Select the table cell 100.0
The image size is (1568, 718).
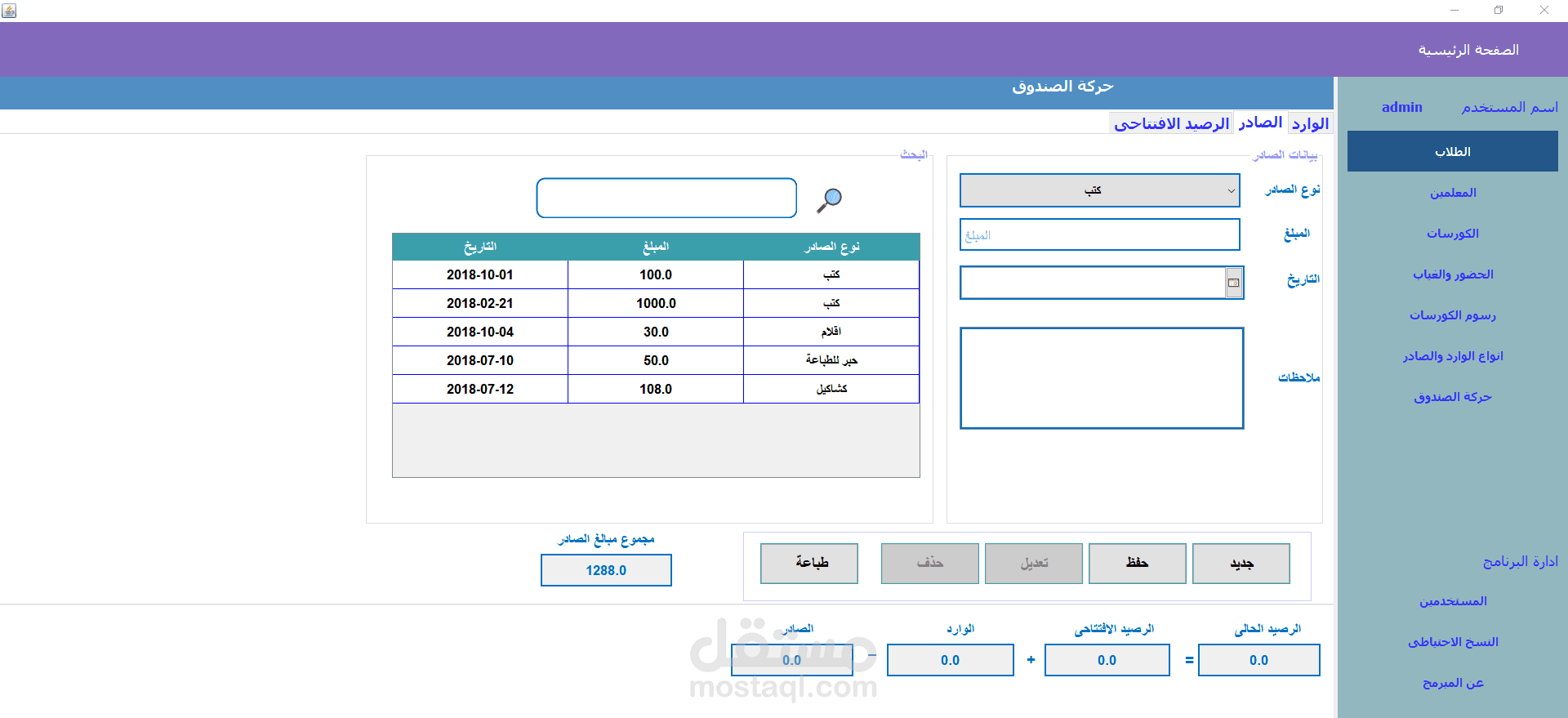tap(656, 274)
